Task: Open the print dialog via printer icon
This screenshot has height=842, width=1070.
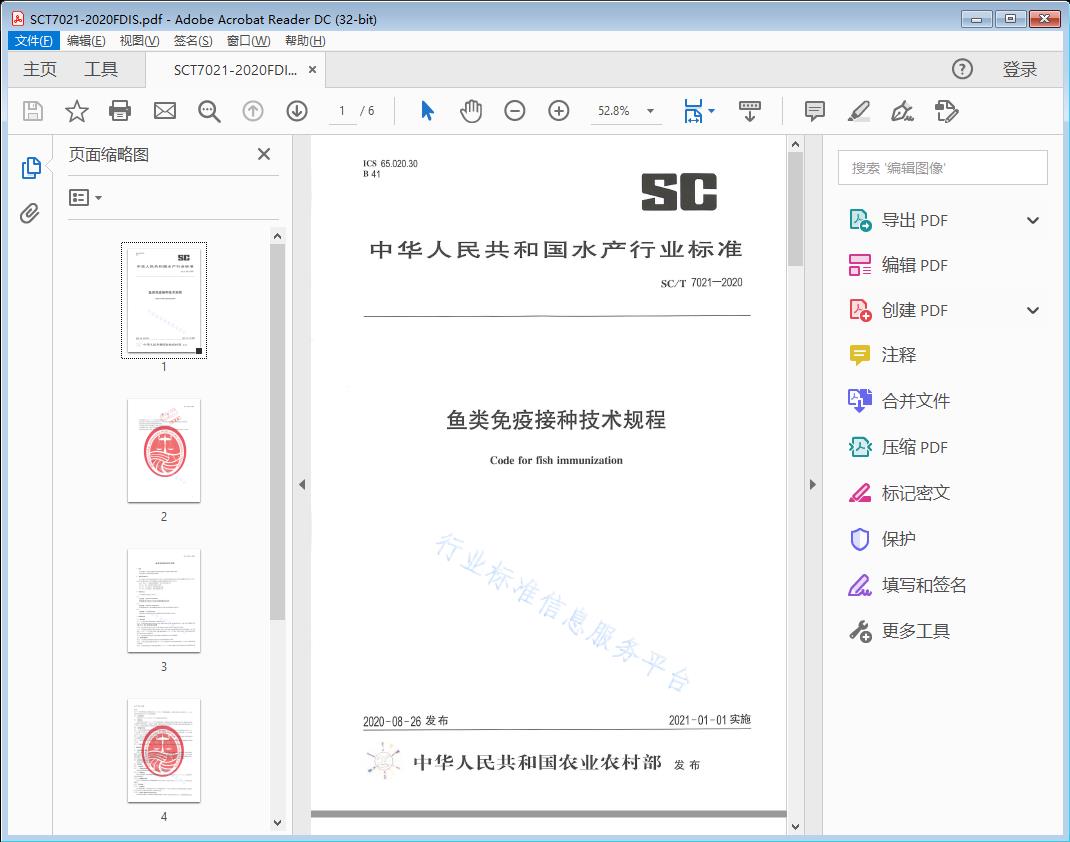Action: (120, 111)
